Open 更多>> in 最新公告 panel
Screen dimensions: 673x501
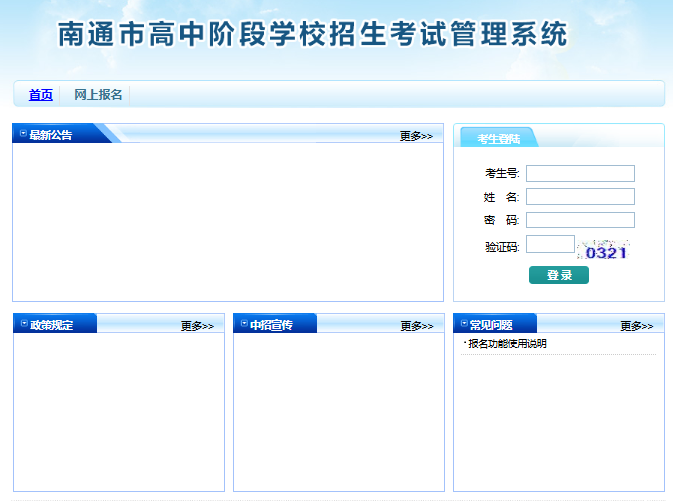(416, 136)
